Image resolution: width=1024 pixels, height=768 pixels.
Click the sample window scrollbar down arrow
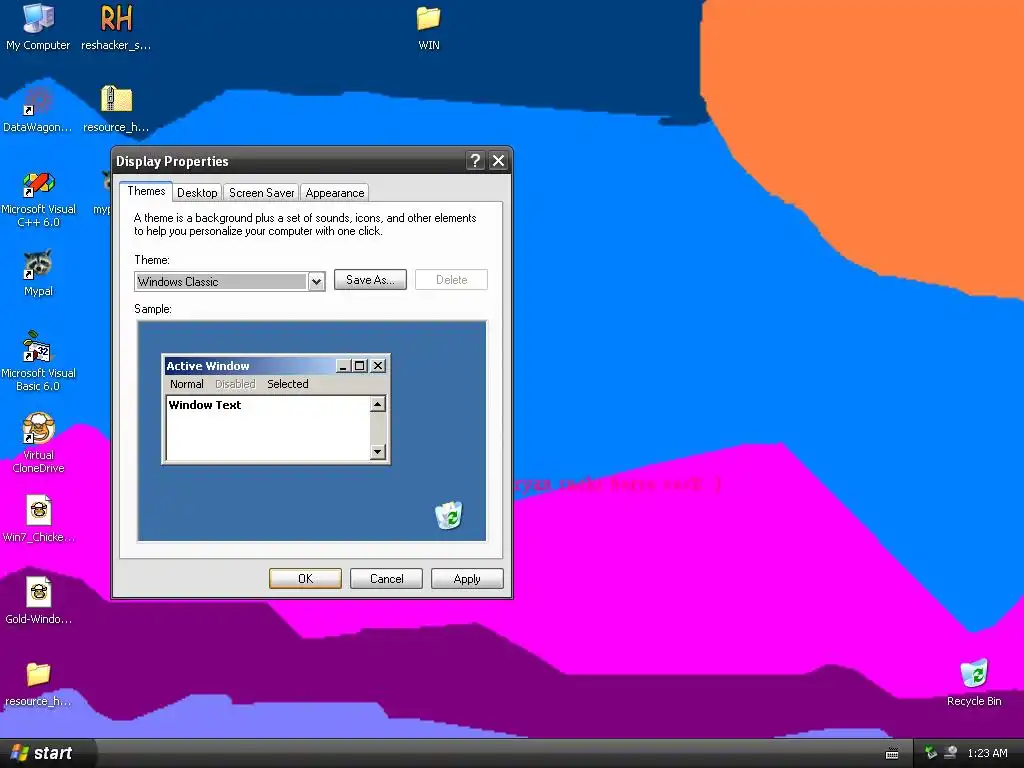coord(377,451)
